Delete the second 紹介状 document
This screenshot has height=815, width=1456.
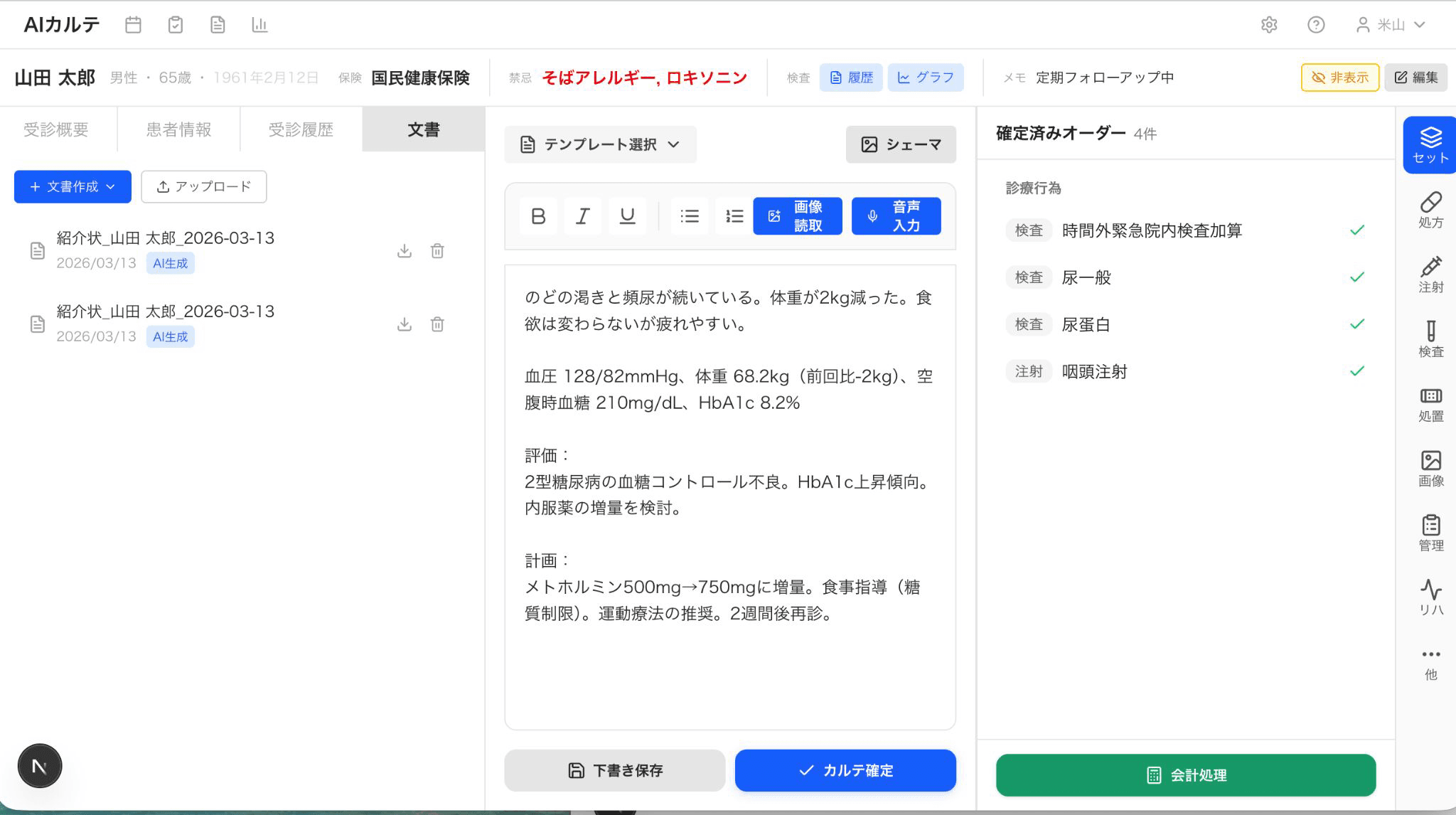click(x=437, y=324)
